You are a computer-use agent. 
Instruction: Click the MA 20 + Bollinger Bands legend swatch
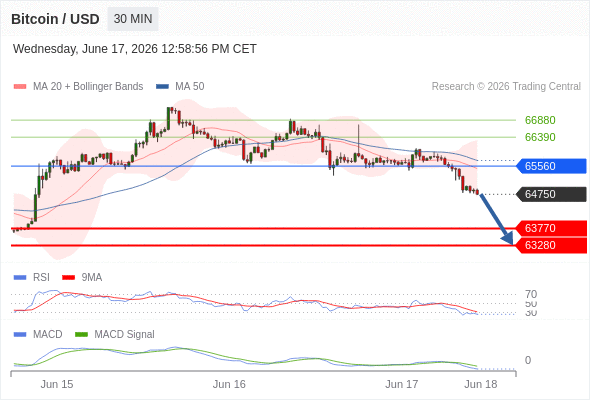(x=20, y=87)
